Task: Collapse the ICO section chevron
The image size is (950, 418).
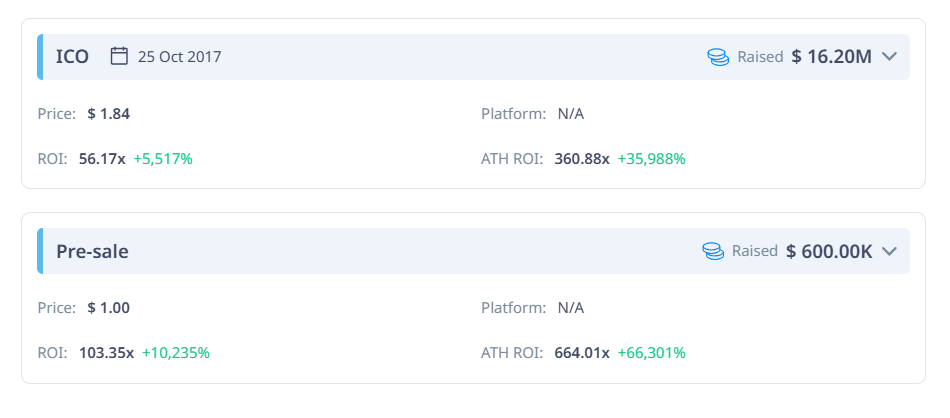Action: tap(890, 57)
